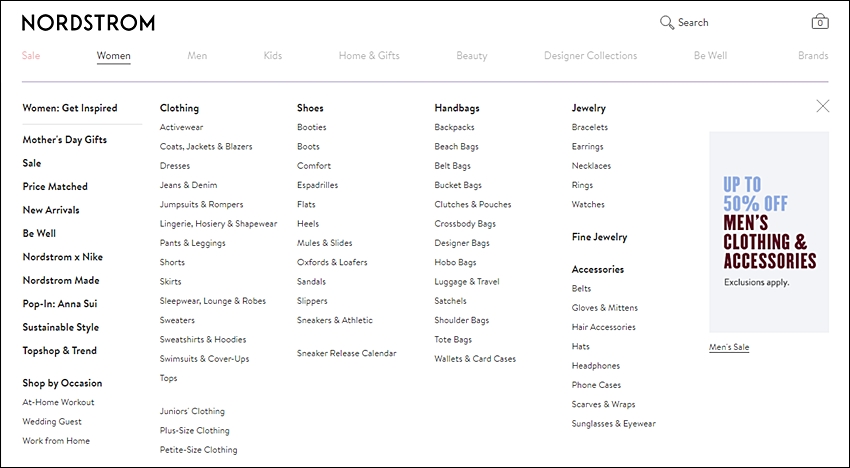Screen dimensions: 850x468
Task: Go to the Beauty navigation tab
Action: tap(472, 55)
